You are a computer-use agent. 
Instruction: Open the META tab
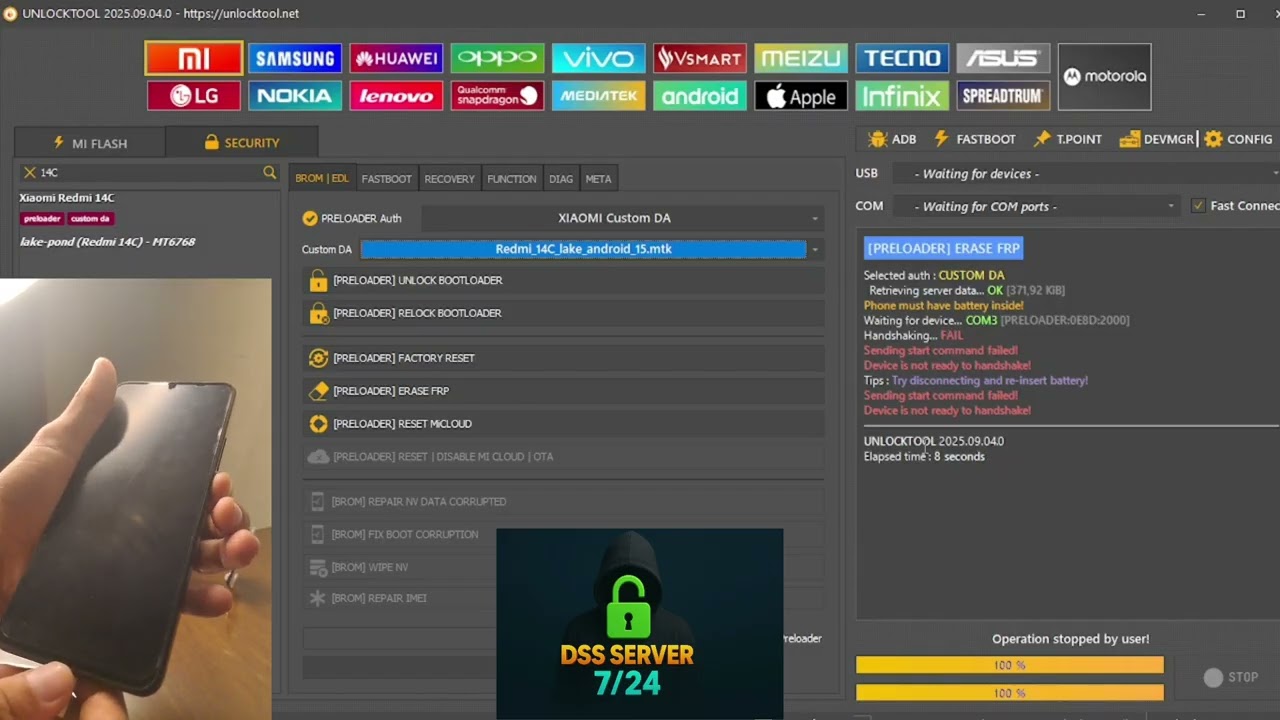point(598,179)
